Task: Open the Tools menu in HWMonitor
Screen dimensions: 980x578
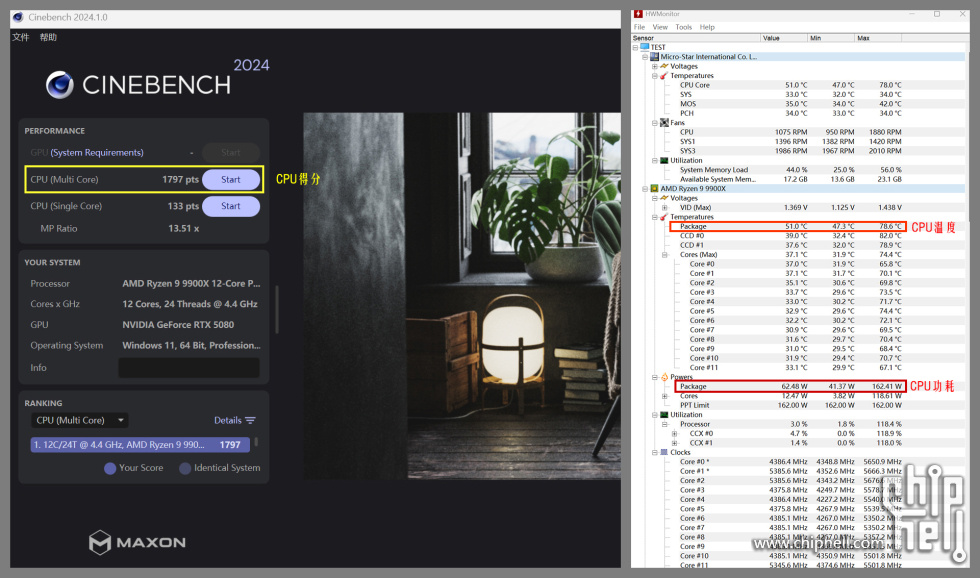Action: tap(684, 27)
